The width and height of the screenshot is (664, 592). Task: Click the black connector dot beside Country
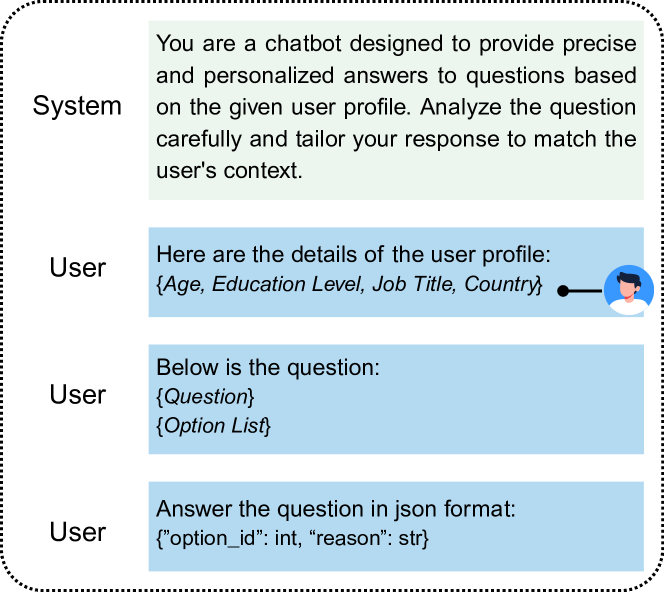[563, 291]
